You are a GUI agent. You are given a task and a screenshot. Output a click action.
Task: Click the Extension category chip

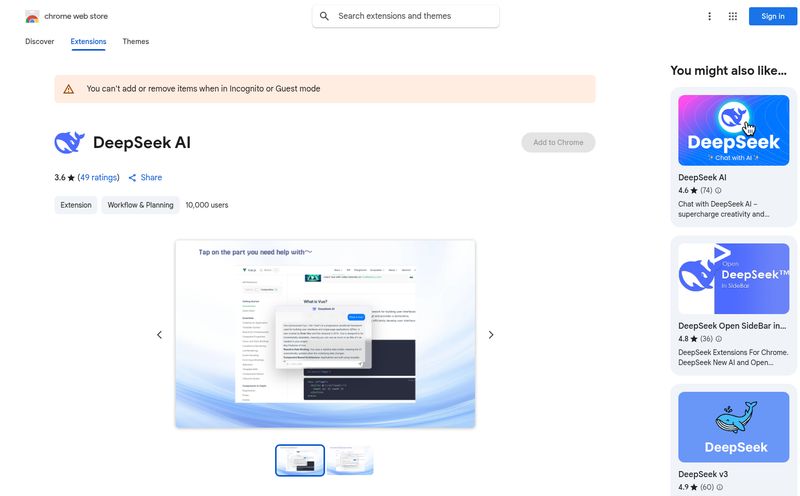[76, 205]
